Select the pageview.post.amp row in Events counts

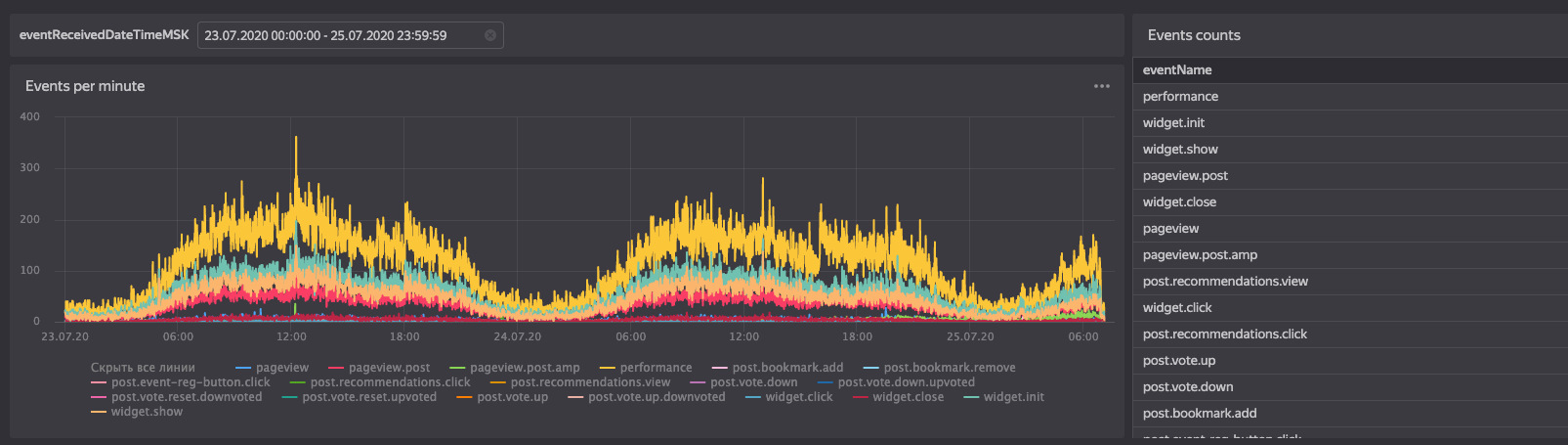(1350, 255)
